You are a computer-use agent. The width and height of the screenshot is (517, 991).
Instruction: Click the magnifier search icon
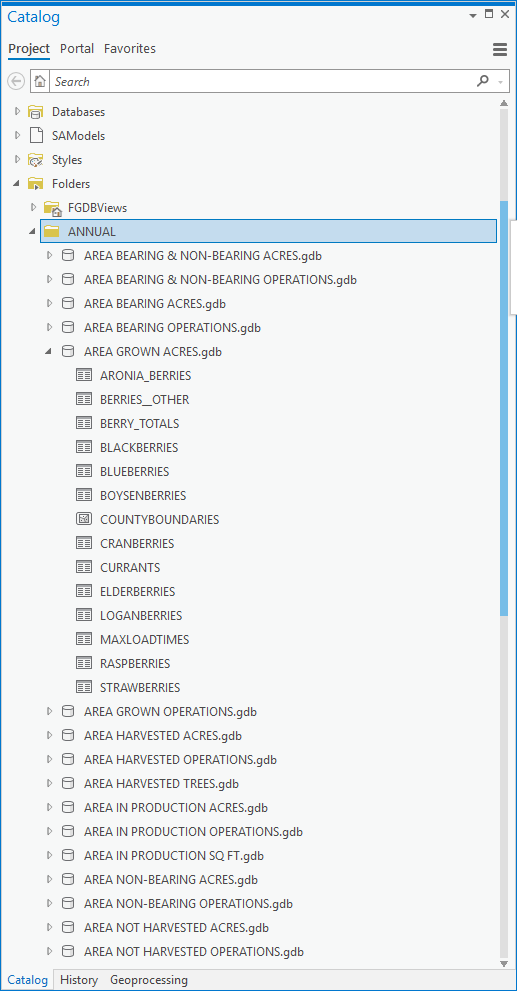coord(483,81)
